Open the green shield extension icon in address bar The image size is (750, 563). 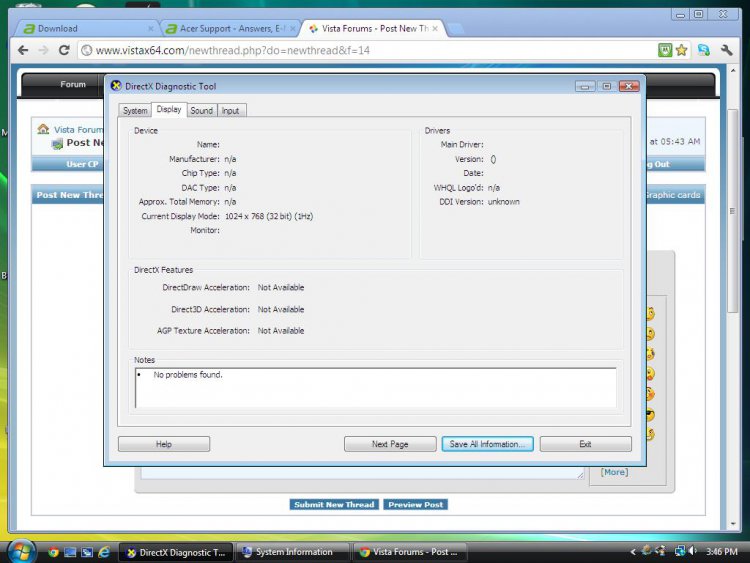(665, 50)
